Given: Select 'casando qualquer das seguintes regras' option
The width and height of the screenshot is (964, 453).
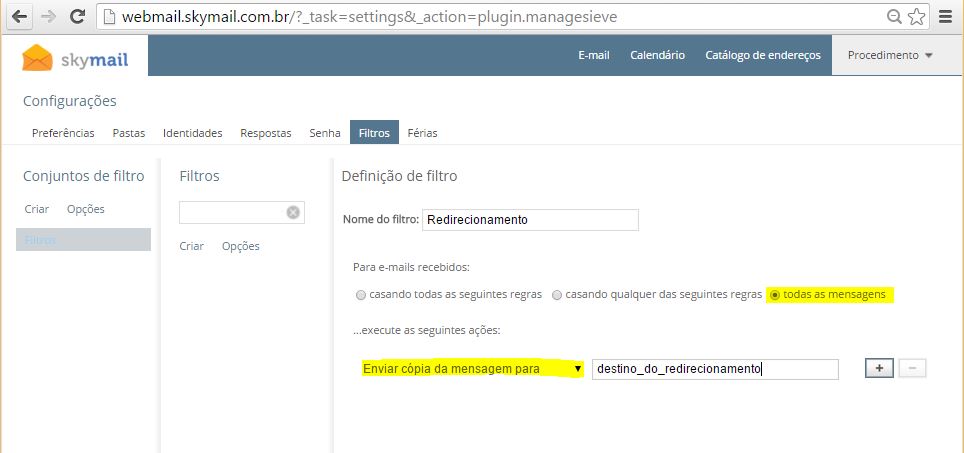Looking at the screenshot, I should [557, 295].
